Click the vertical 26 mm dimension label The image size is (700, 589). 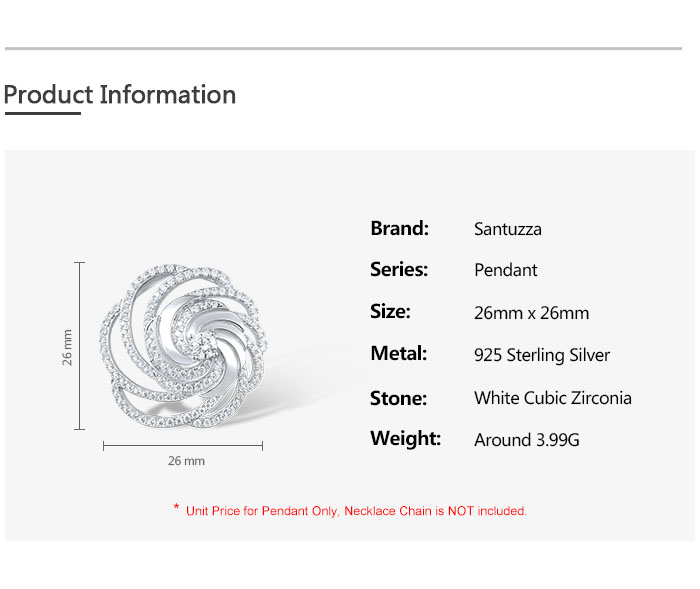click(68, 346)
